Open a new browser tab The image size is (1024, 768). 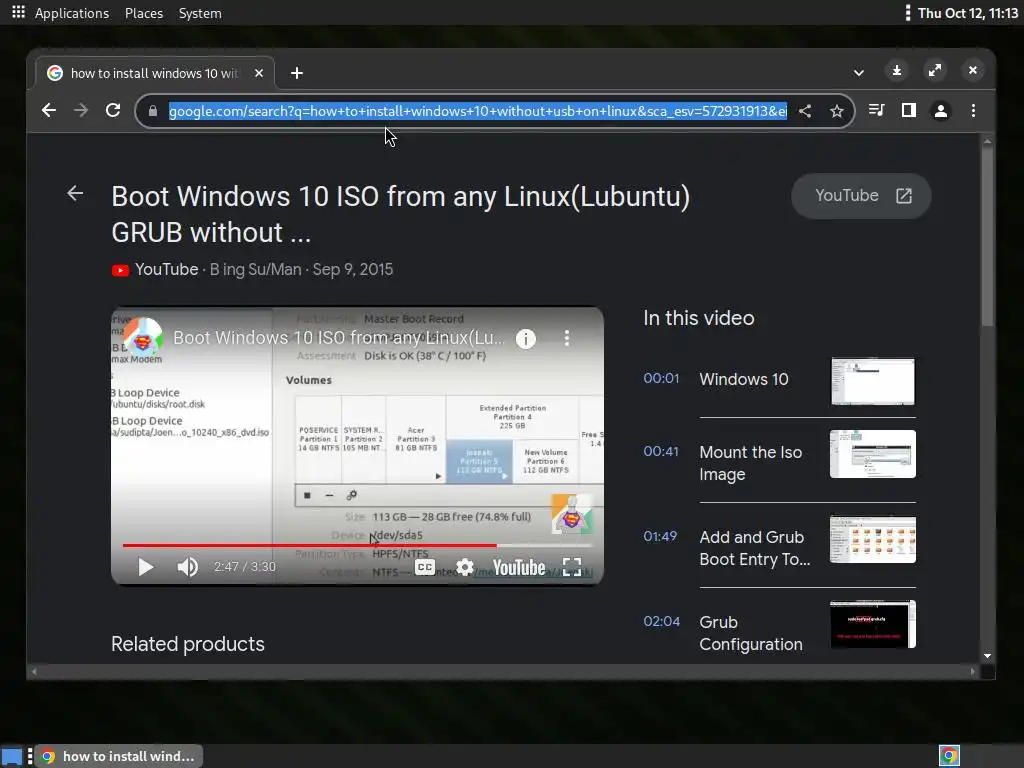(296, 73)
